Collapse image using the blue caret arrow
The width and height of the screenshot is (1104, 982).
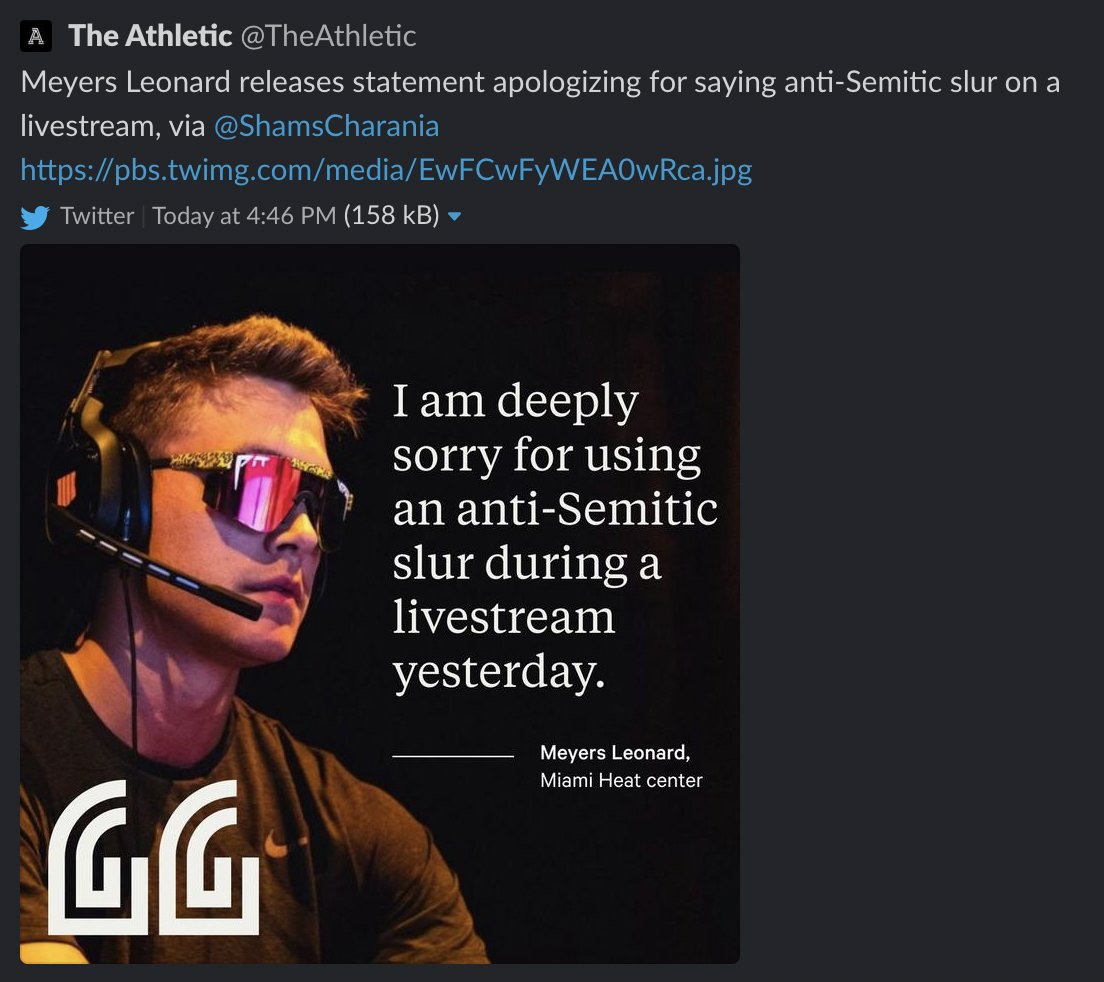pos(455,217)
